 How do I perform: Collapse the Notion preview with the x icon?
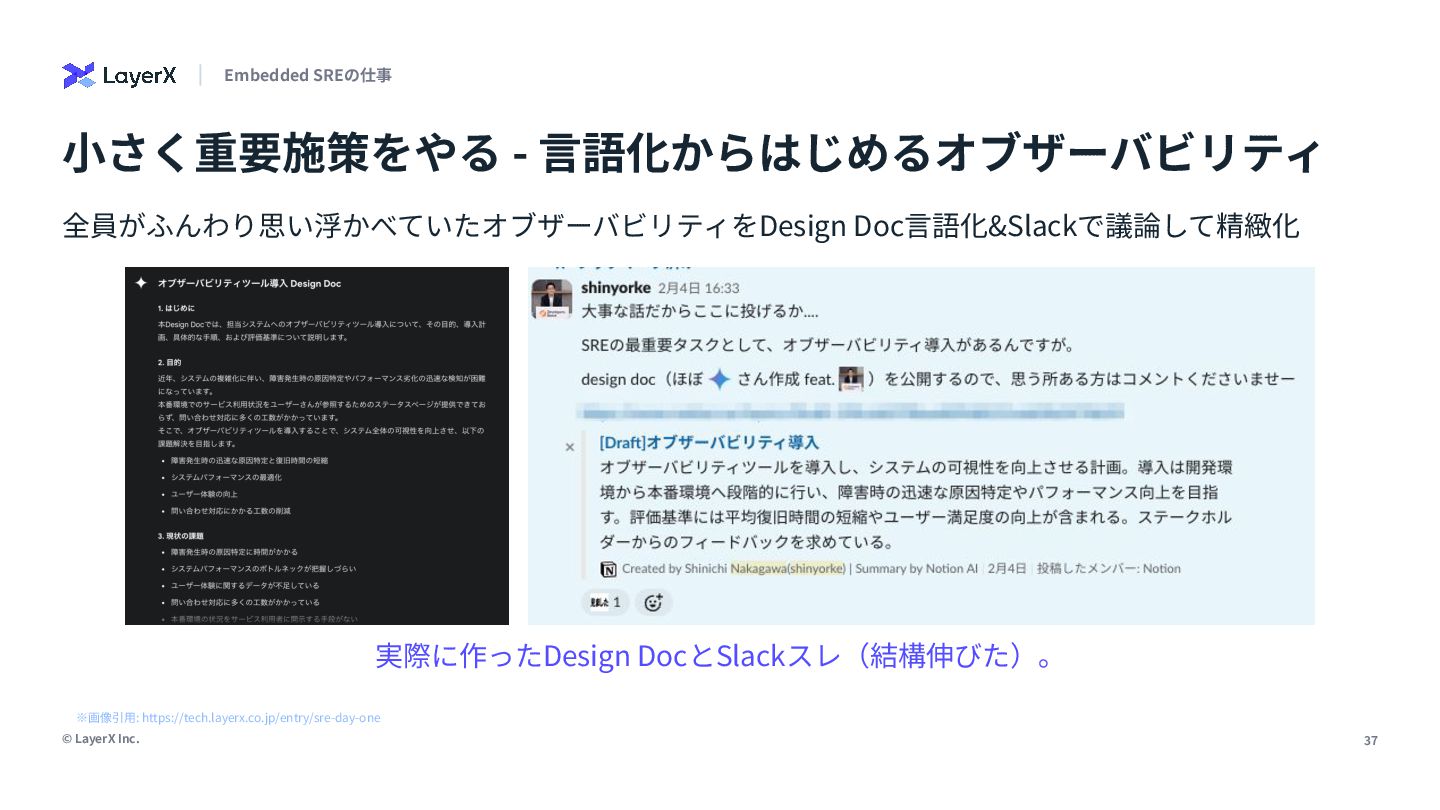570,447
